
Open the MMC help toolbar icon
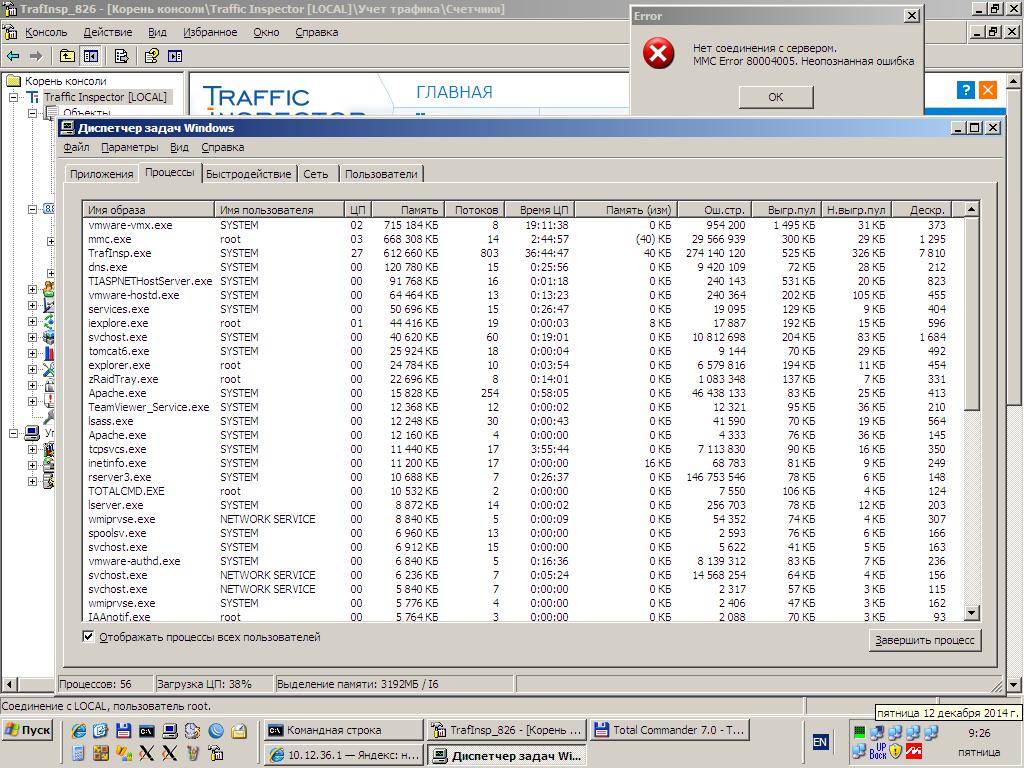pyautogui.click(x=152, y=56)
